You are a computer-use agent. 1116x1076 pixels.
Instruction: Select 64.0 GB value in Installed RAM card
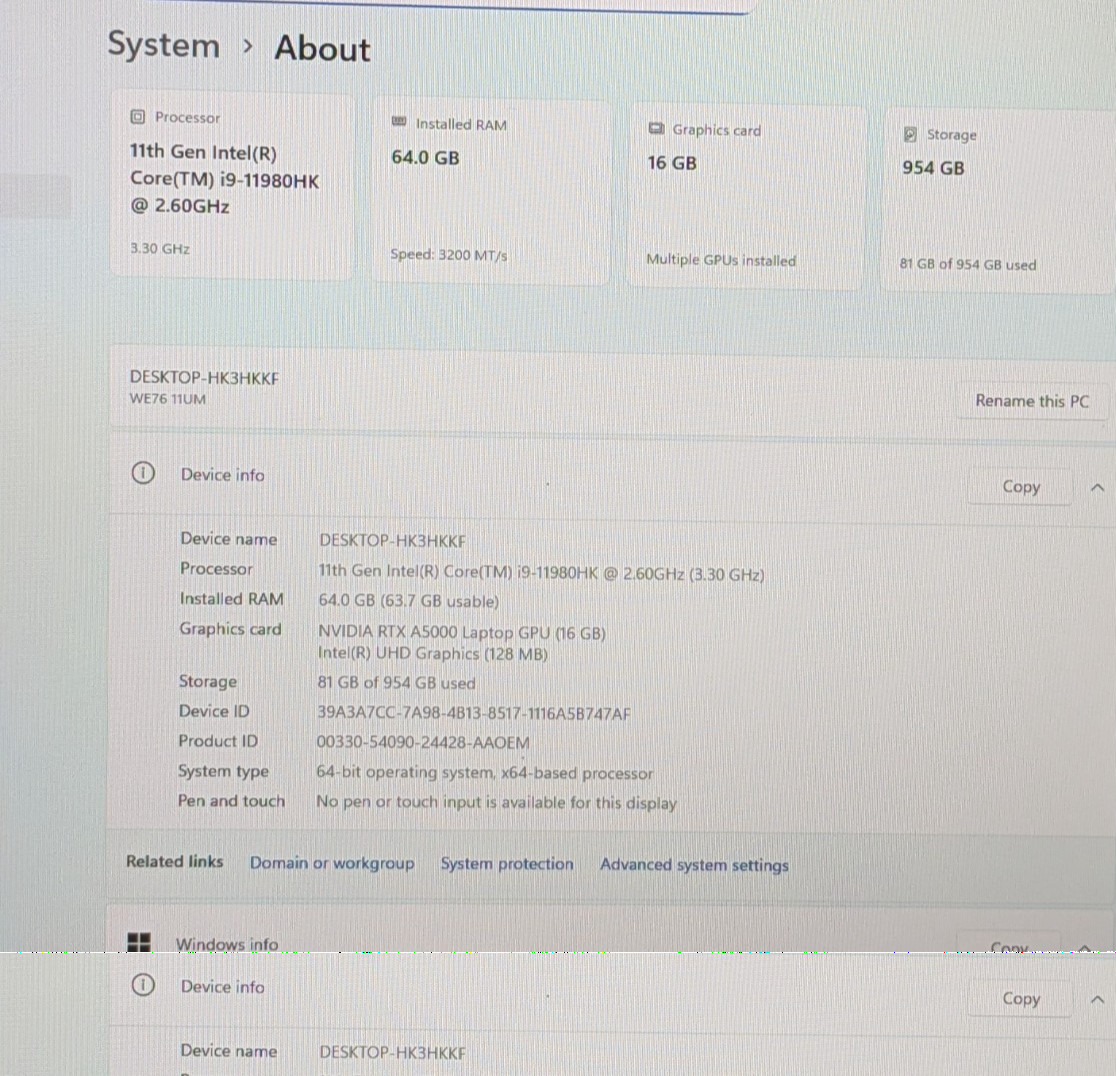tap(425, 157)
